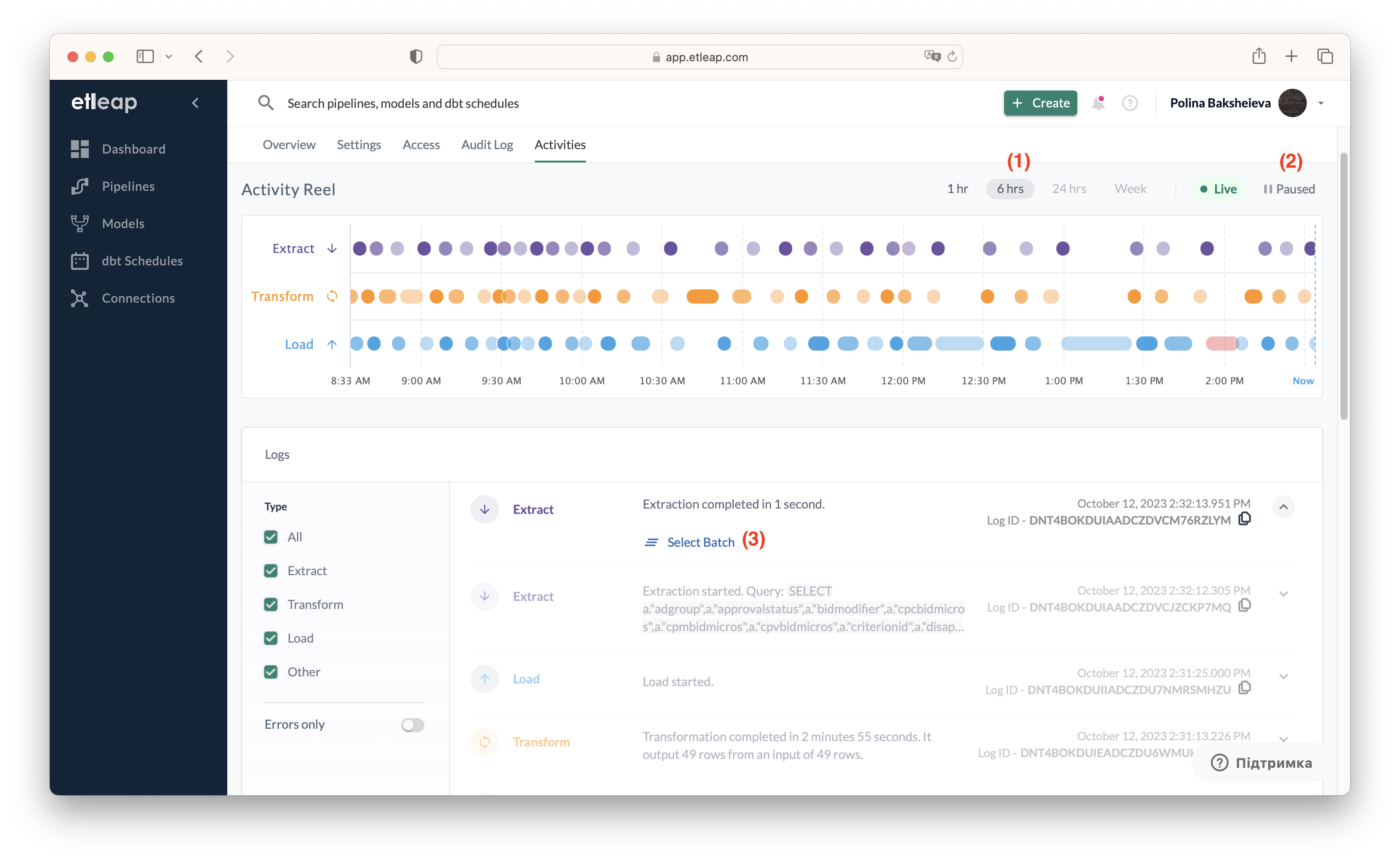
Task: Click the Dashboard sidebar icon
Action: tap(80, 149)
